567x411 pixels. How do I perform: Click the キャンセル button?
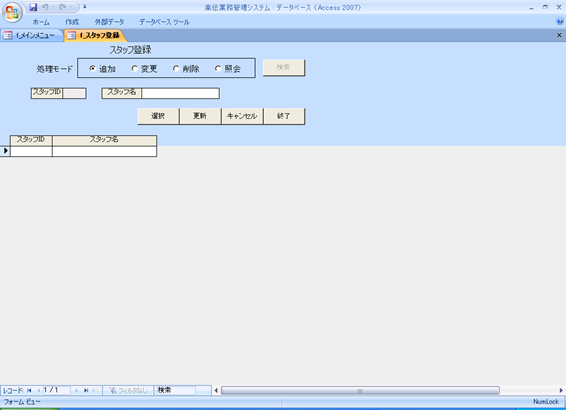(x=242, y=116)
